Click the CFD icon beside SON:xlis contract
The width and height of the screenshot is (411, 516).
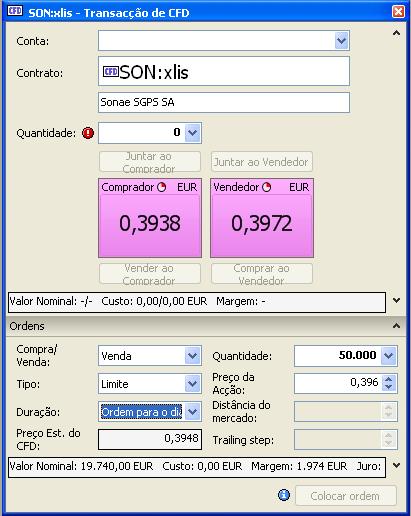coord(111,72)
